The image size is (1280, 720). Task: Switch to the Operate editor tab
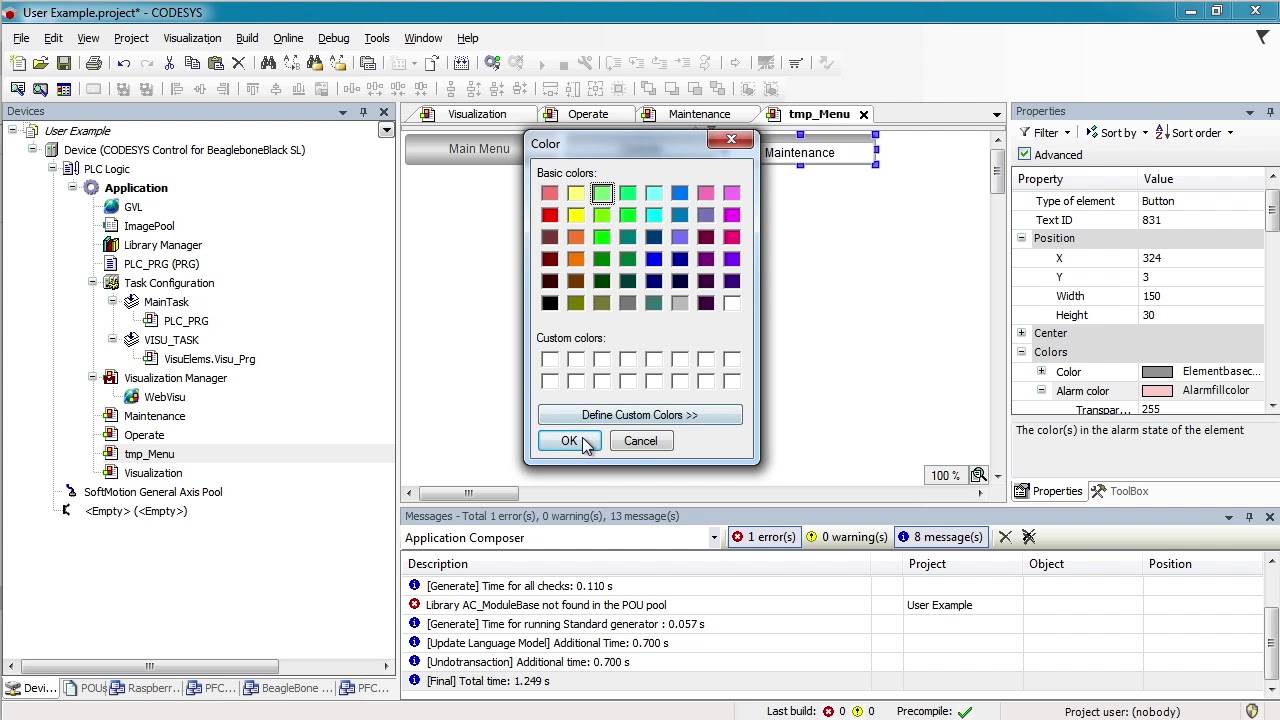point(588,114)
